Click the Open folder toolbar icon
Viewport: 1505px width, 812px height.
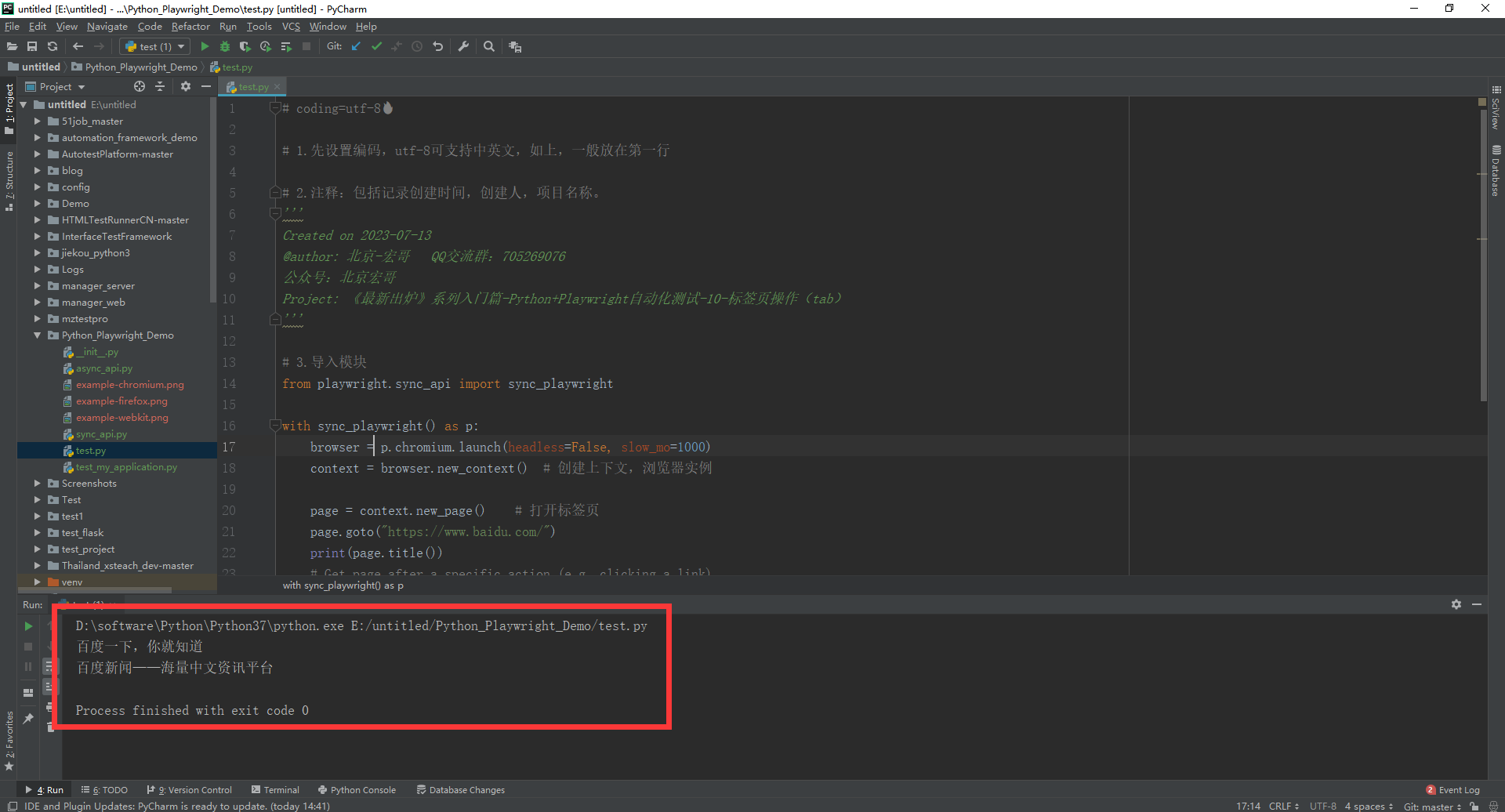click(12, 46)
